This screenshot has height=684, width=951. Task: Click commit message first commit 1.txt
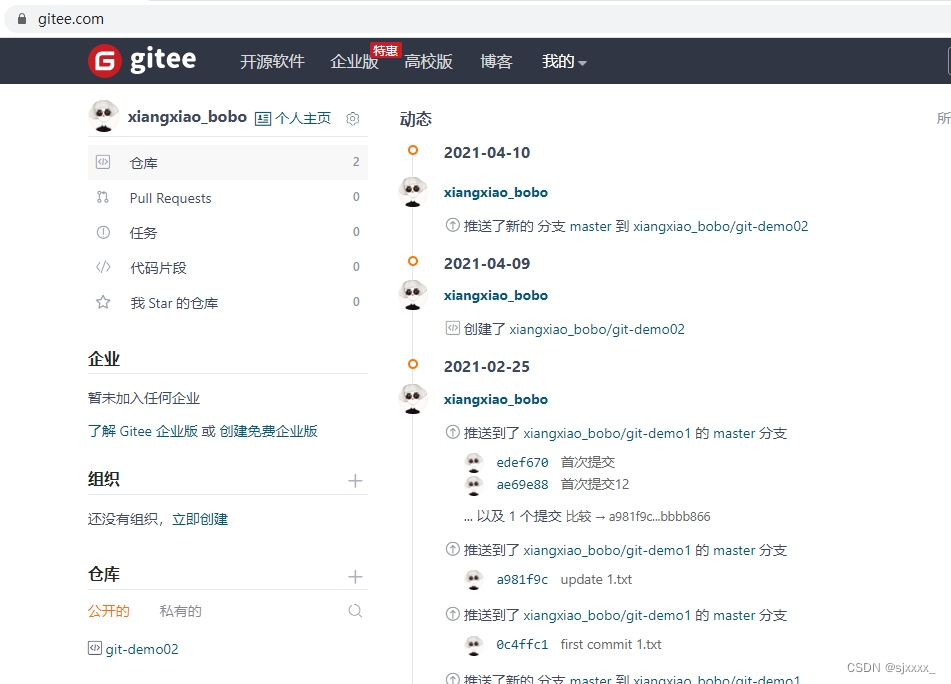pos(611,645)
